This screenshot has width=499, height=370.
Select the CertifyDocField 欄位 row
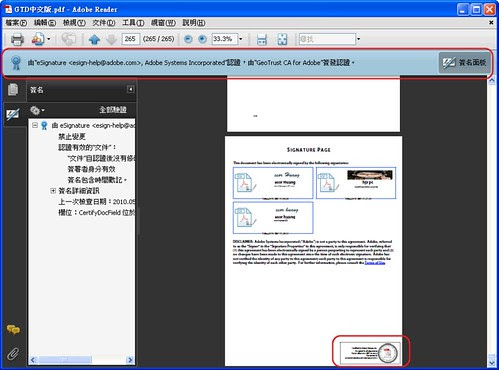pyautogui.click(x=97, y=212)
